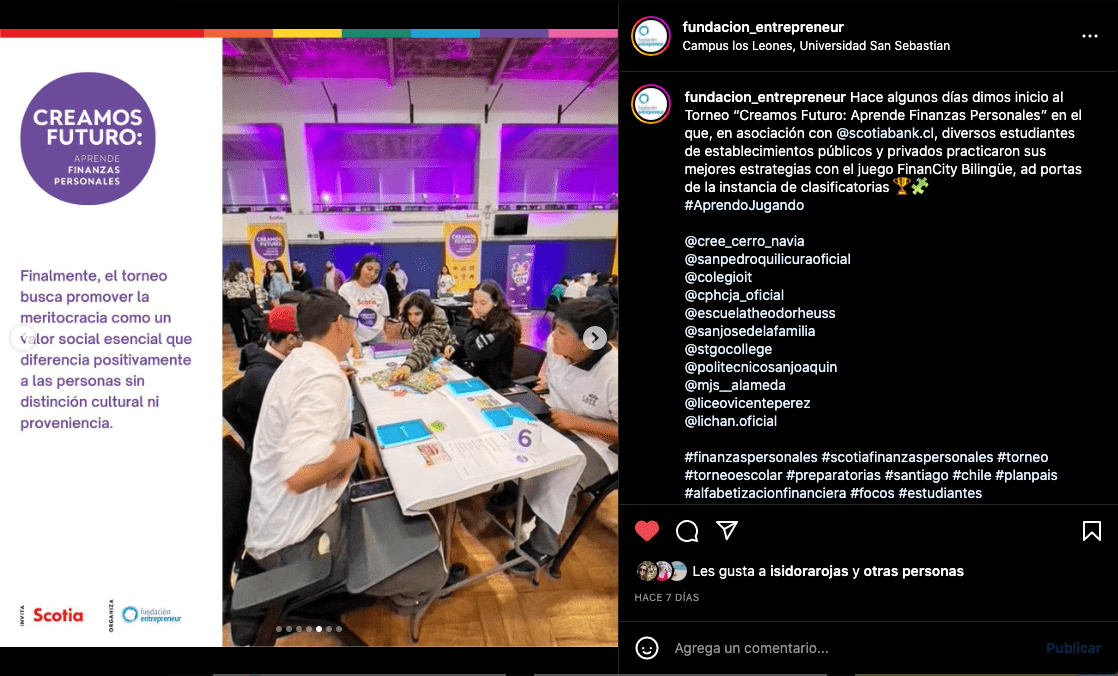
Task: Toggle the red heart like button
Action: pyautogui.click(x=647, y=531)
